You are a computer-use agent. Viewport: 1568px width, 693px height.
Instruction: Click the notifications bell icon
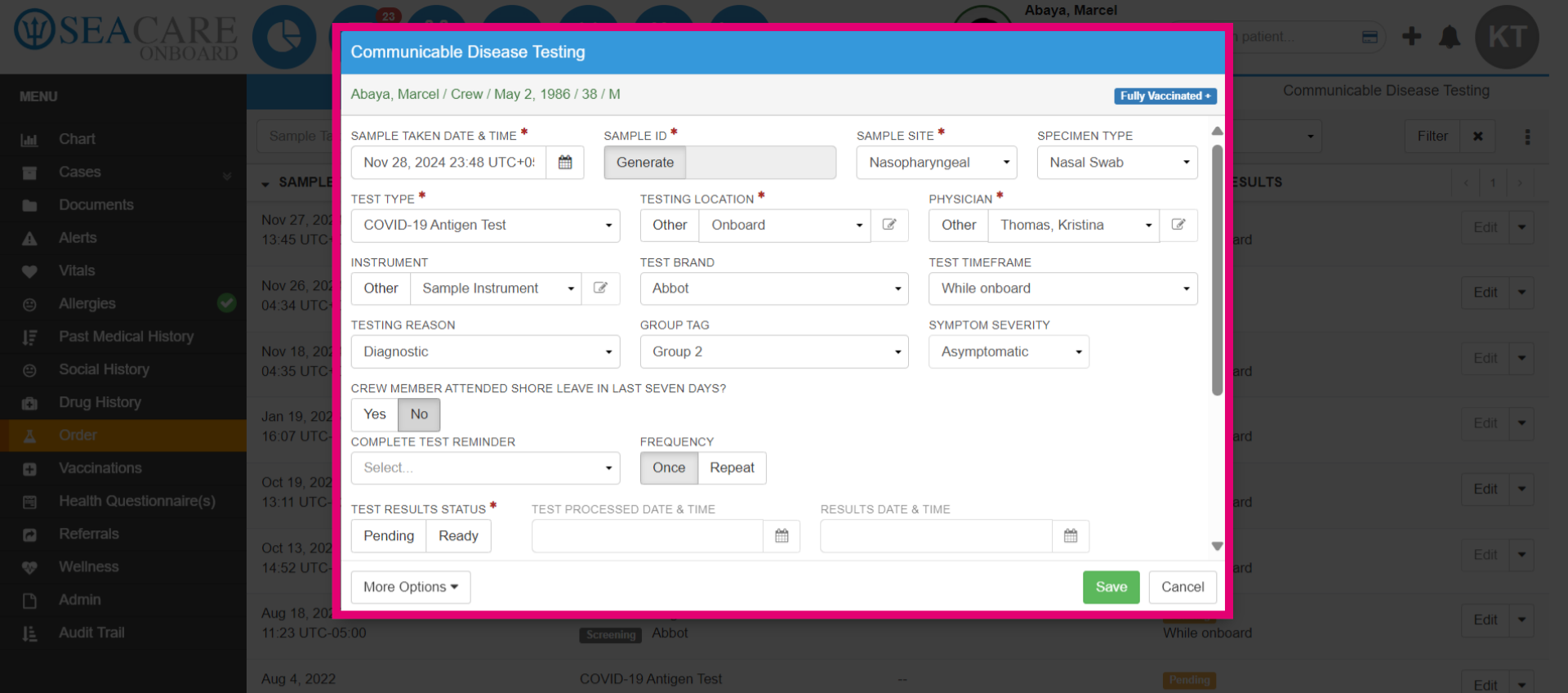point(1450,37)
